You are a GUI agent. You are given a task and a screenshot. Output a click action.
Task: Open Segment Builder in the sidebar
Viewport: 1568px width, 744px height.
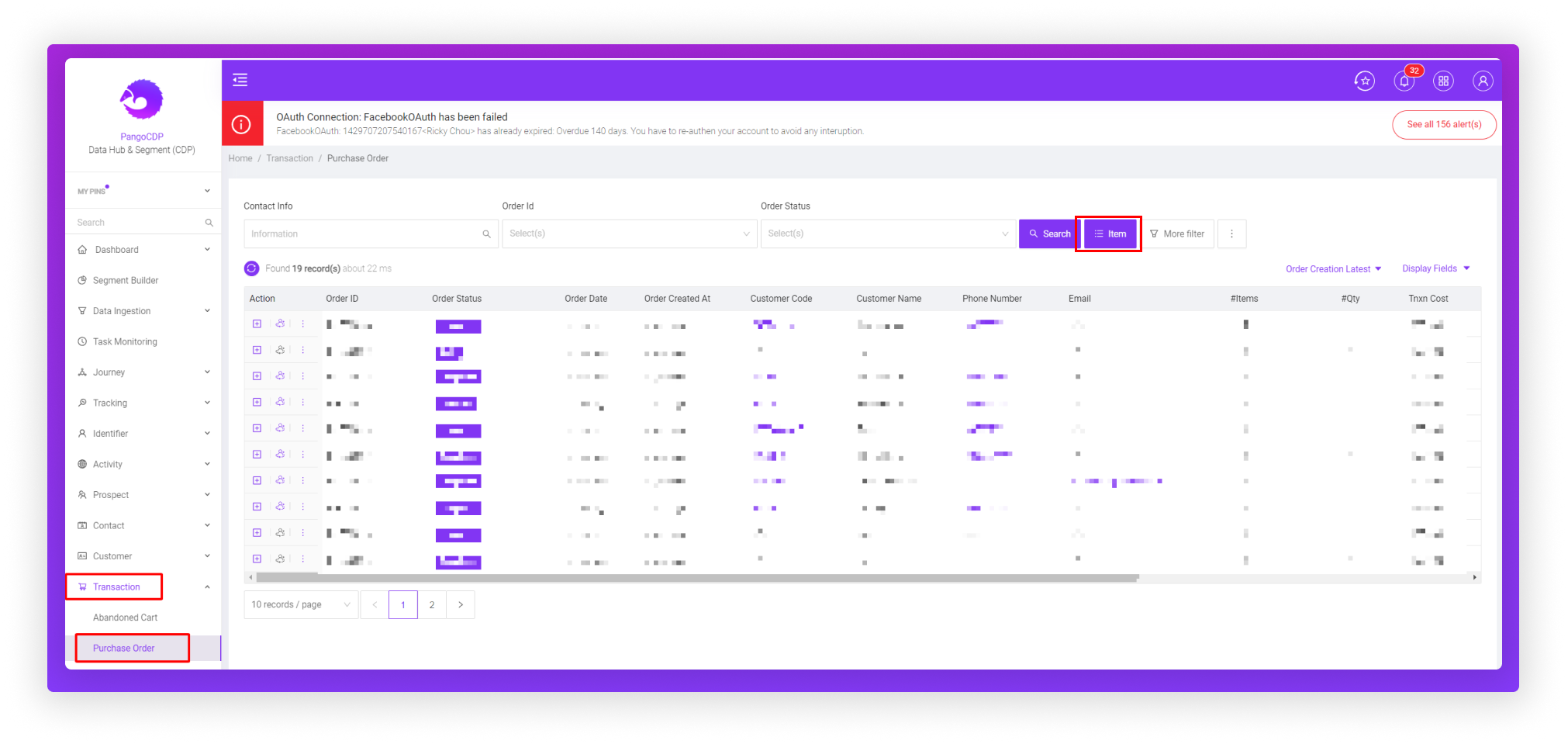[x=125, y=280]
